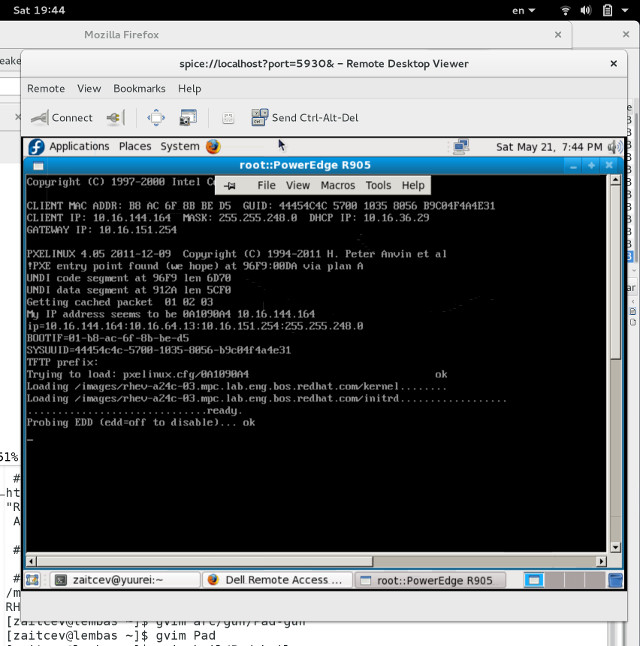Screen dimensions: 640x646
Task: Select the first workspace in the switcher
Action: pos(533,580)
